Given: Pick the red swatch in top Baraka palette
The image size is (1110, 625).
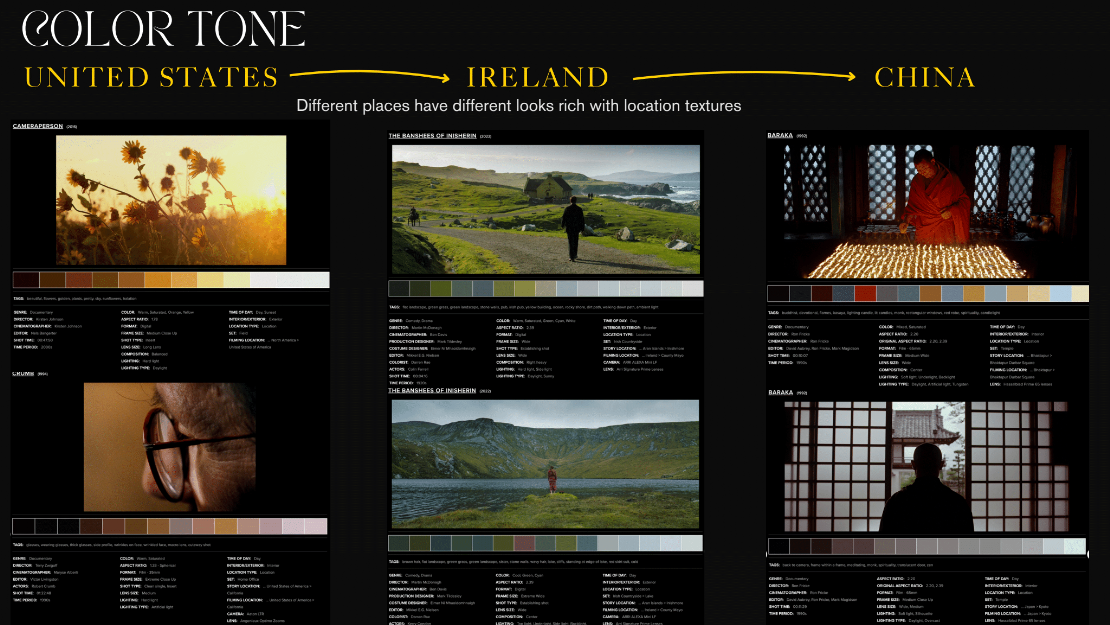Looking at the screenshot, I should (x=865, y=293).
